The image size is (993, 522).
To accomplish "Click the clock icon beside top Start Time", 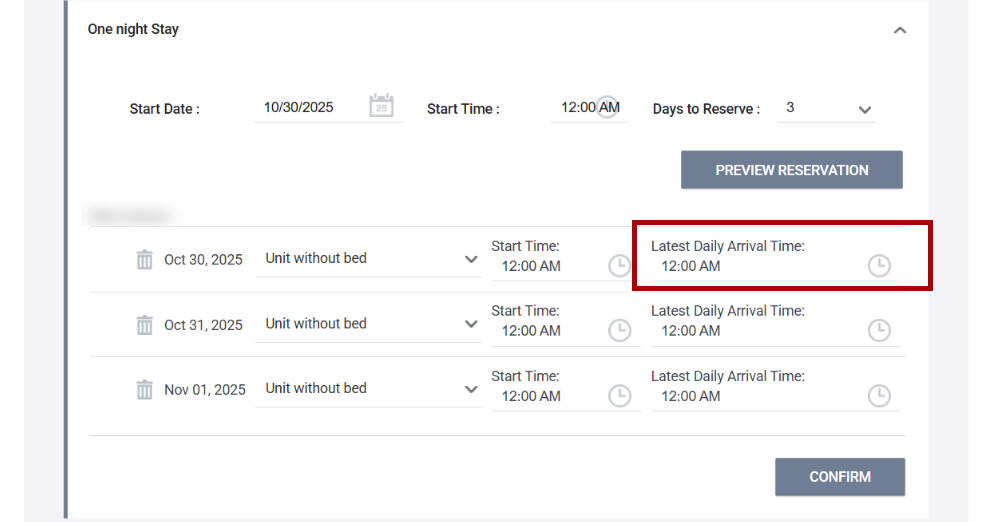I will [607, 107].
